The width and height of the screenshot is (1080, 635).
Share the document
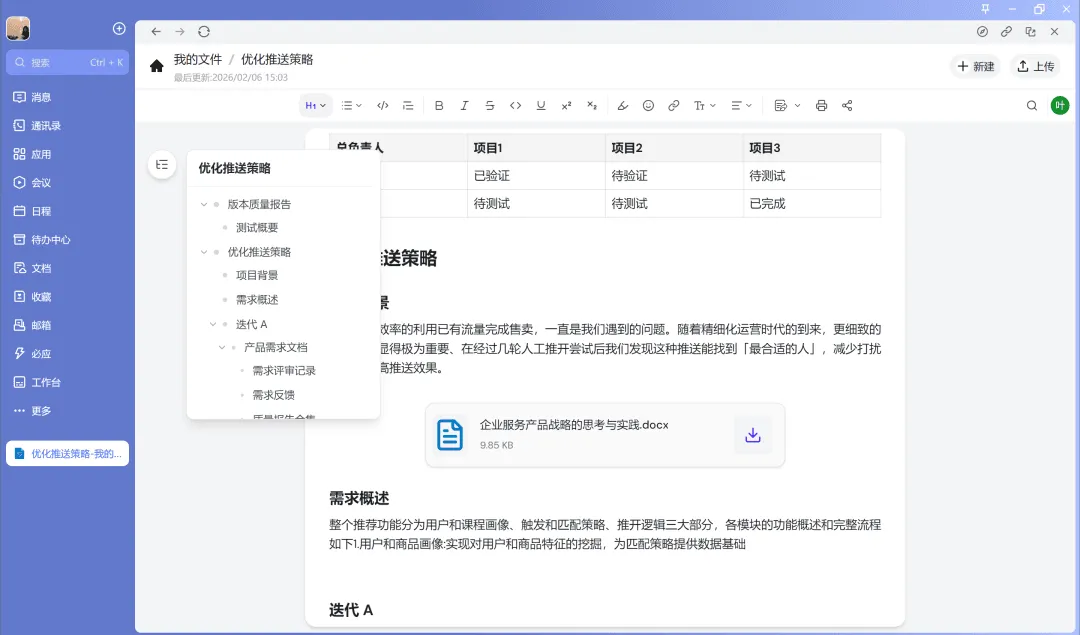click(x=847, y=105)
